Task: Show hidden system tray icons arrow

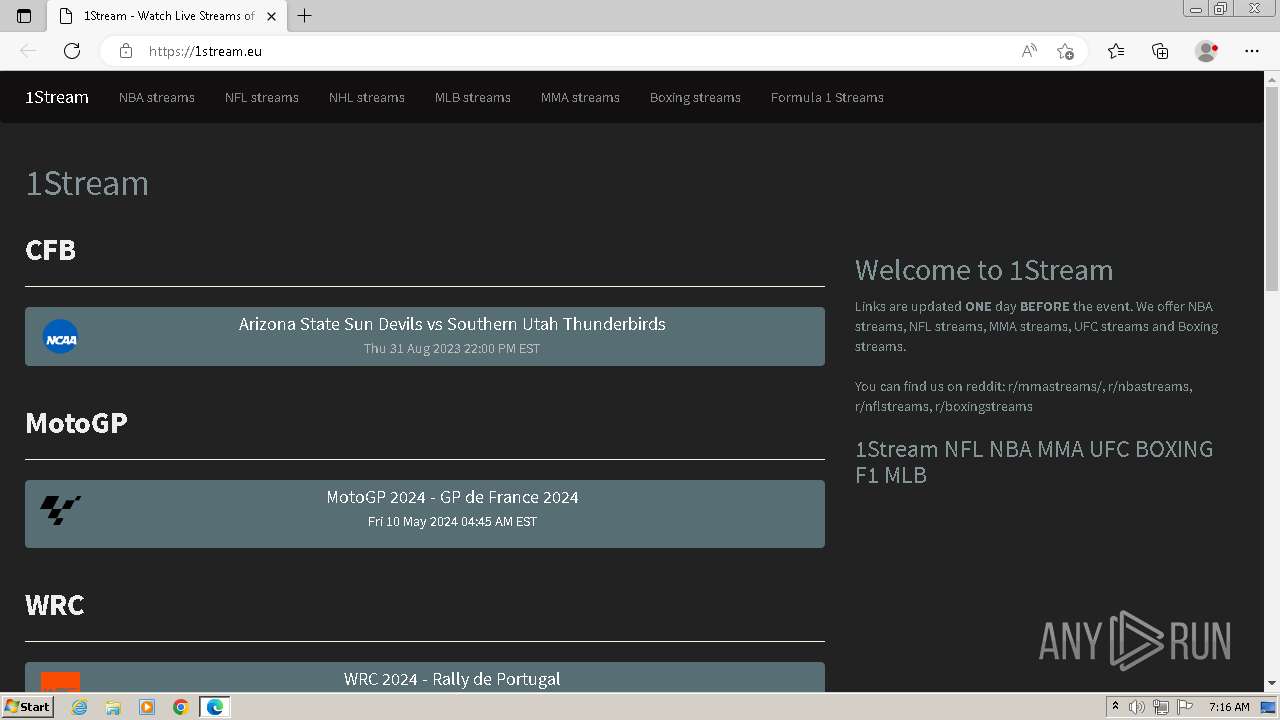Action: coord(1115,707)
